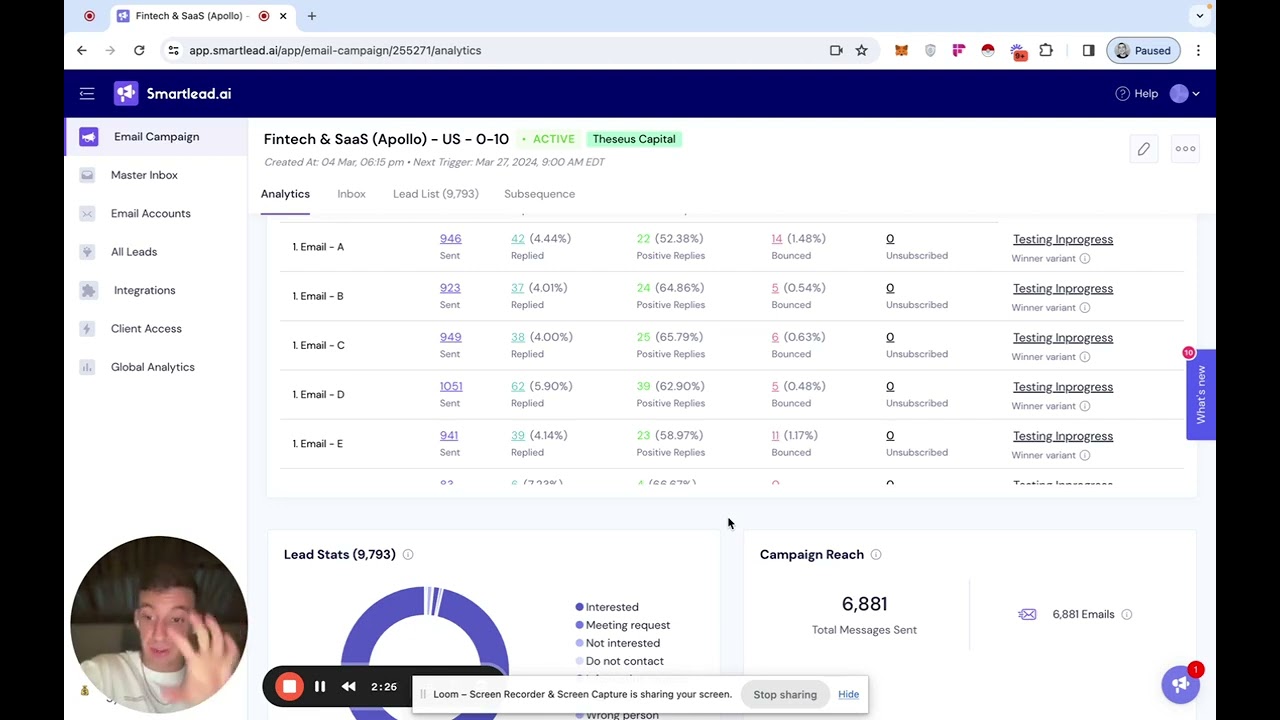Select Meeting request legend entry
Viewport: 1280px width, 720px height.
coord(623,625)
